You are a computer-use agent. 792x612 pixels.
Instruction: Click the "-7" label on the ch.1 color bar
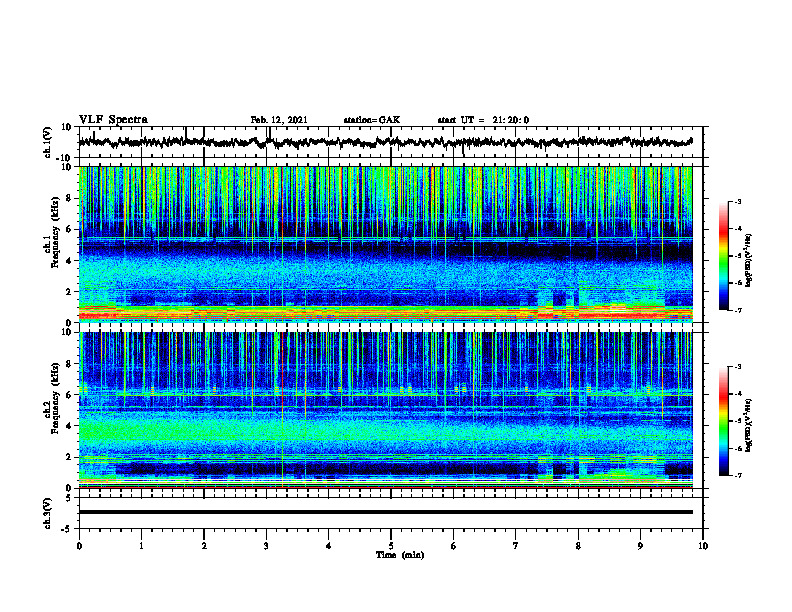coord(737,310)
